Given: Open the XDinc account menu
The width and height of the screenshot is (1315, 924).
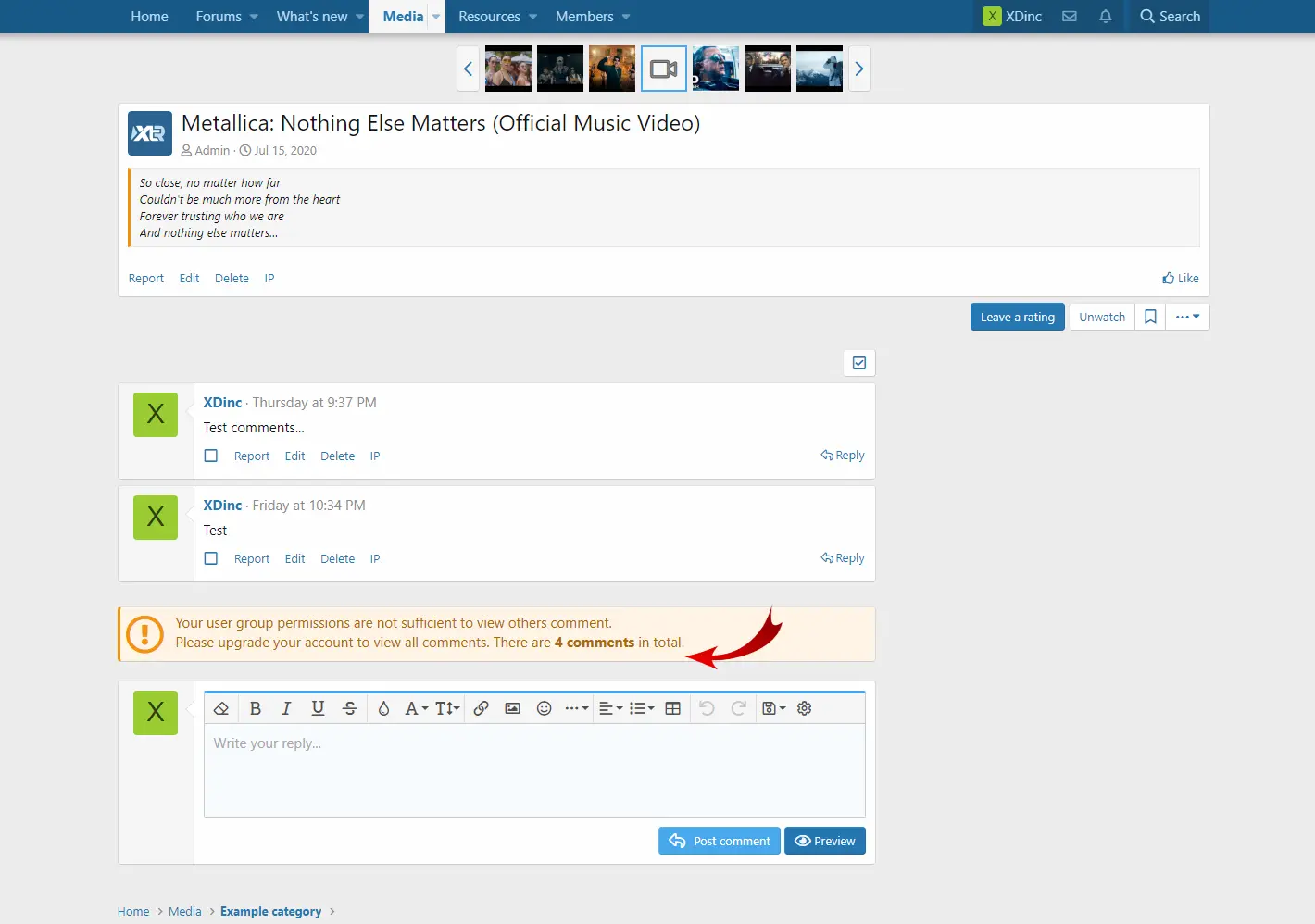Looking at the screenshot, I should tap(1012, 17).
